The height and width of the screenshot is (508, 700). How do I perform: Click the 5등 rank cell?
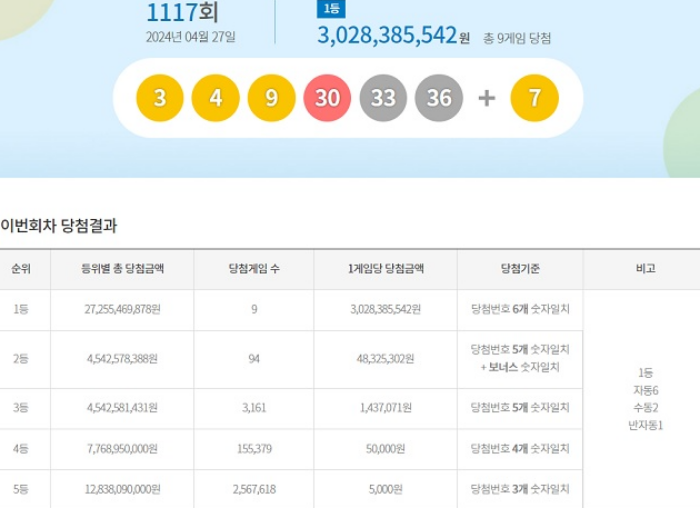21,489
